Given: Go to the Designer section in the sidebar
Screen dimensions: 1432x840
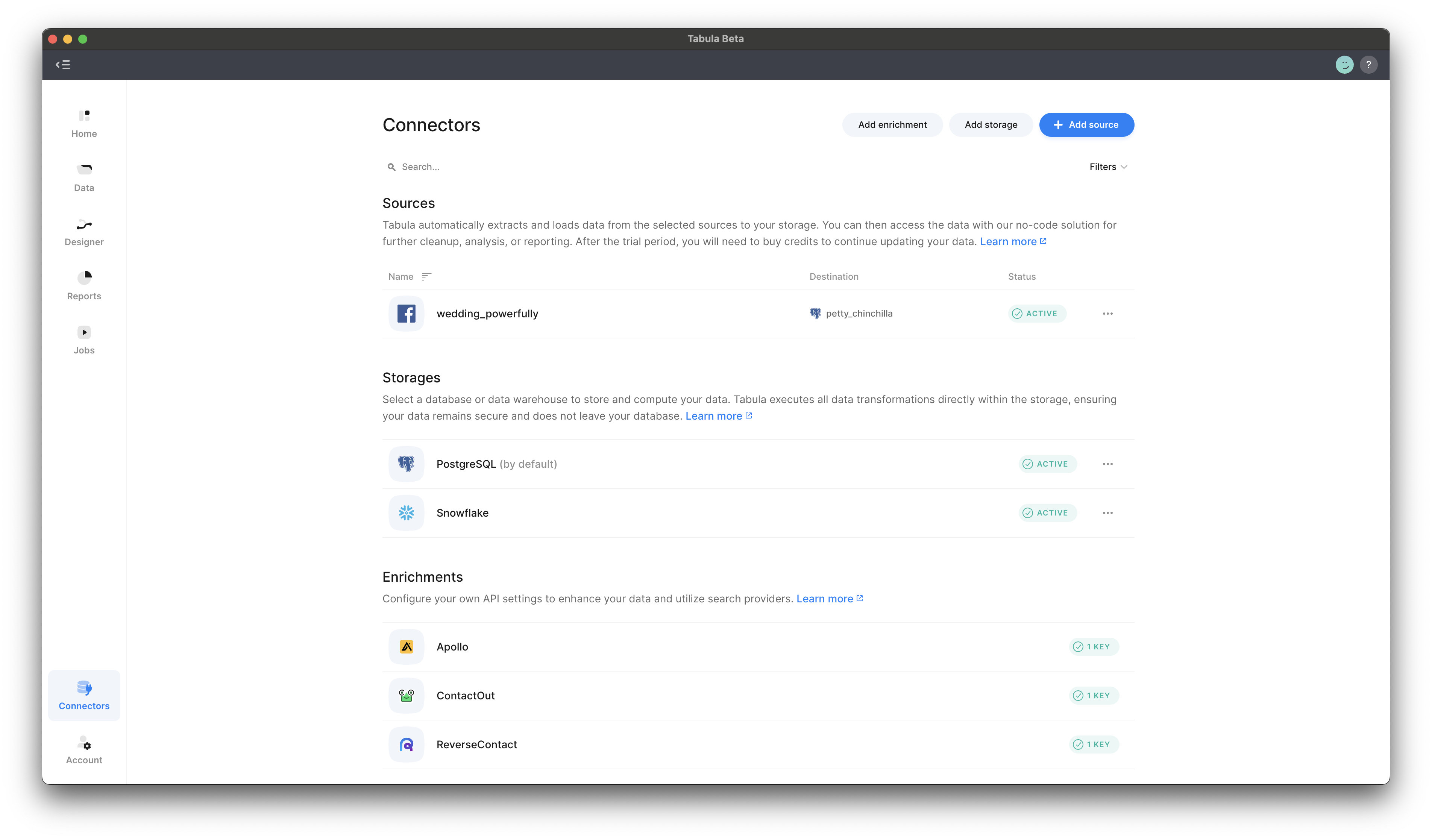Looking at the screenshot, I should click(84, 232).
